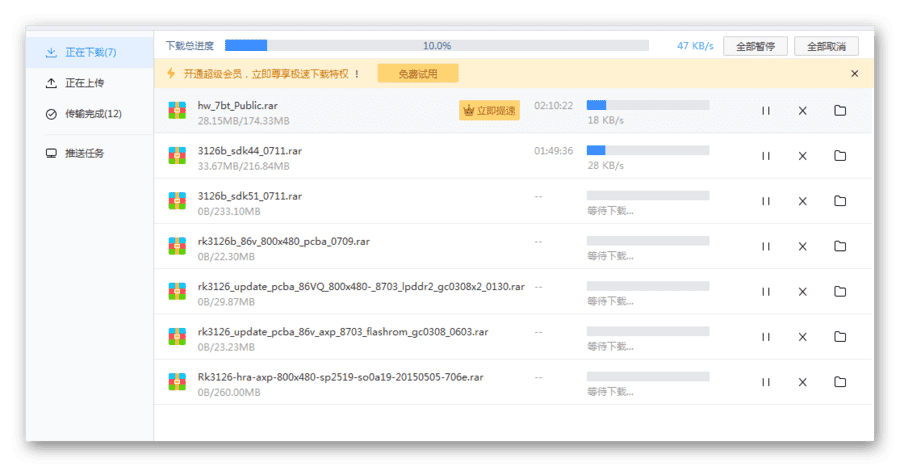This screenshot has height=467, width=900.
Task: Open folder for 86VQ gc0308x2_0130.rar
Action: click(840, 291)
